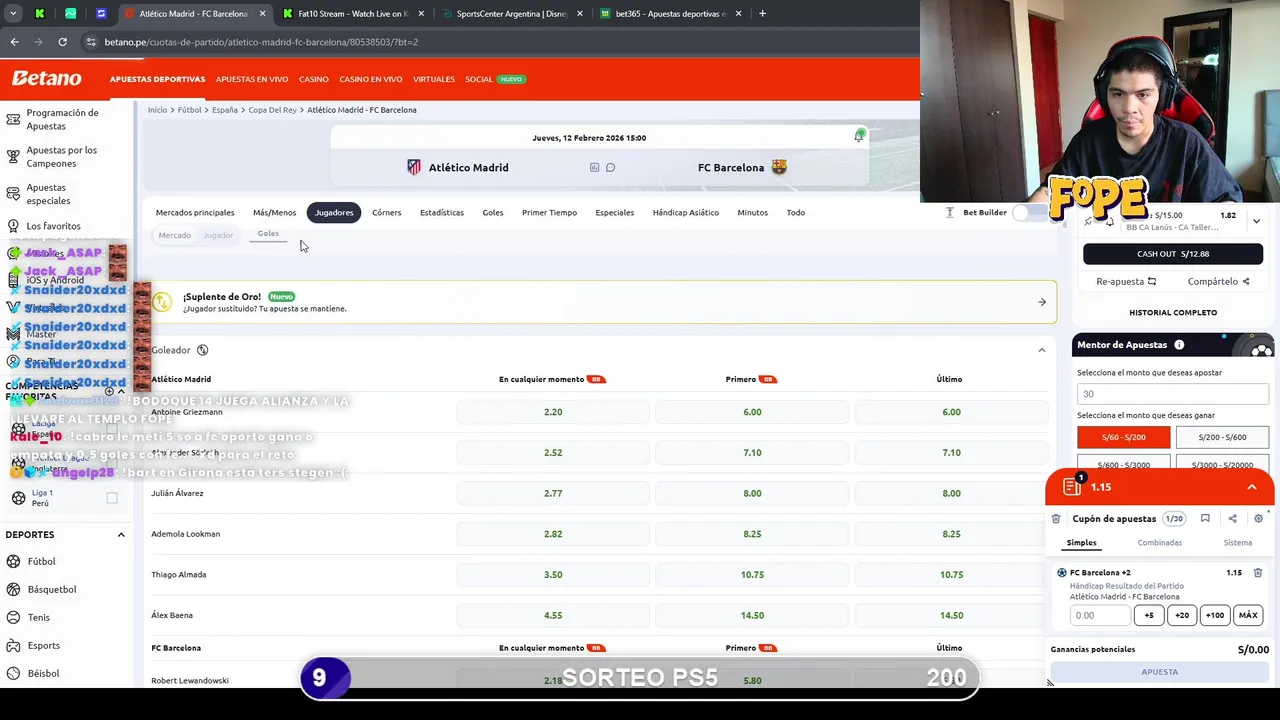Screen dimensions: 1280x720
Task: Open match chat bubble icon
Action: pyautogui.click(x=610, y=167)
